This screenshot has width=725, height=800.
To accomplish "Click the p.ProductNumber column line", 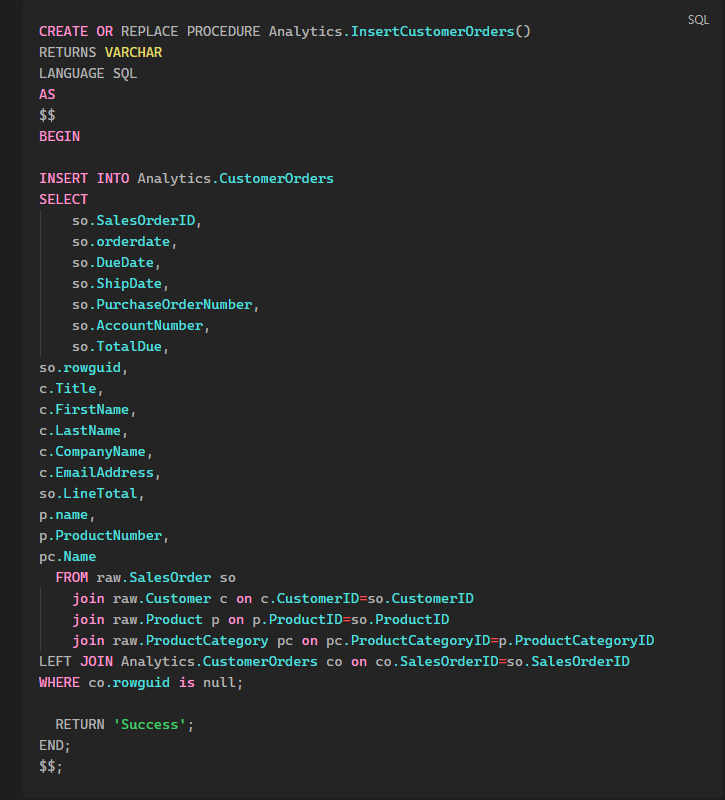I will (x=104, y=535).
